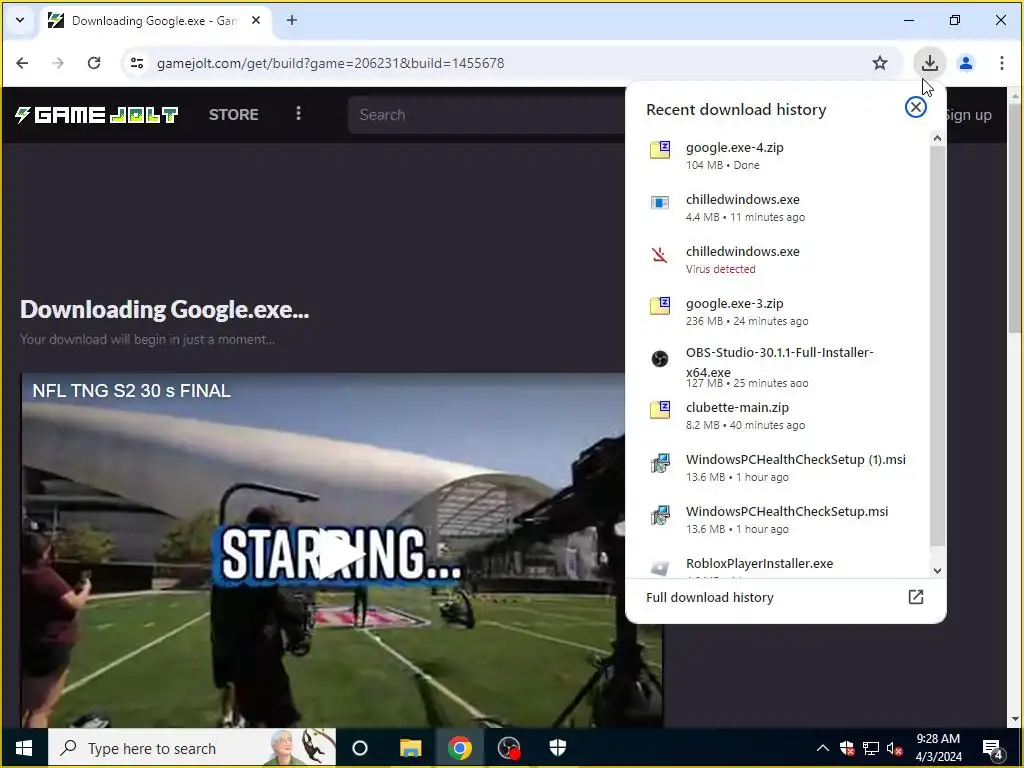Click the blocked download warning icon

[x=660, y=254]
